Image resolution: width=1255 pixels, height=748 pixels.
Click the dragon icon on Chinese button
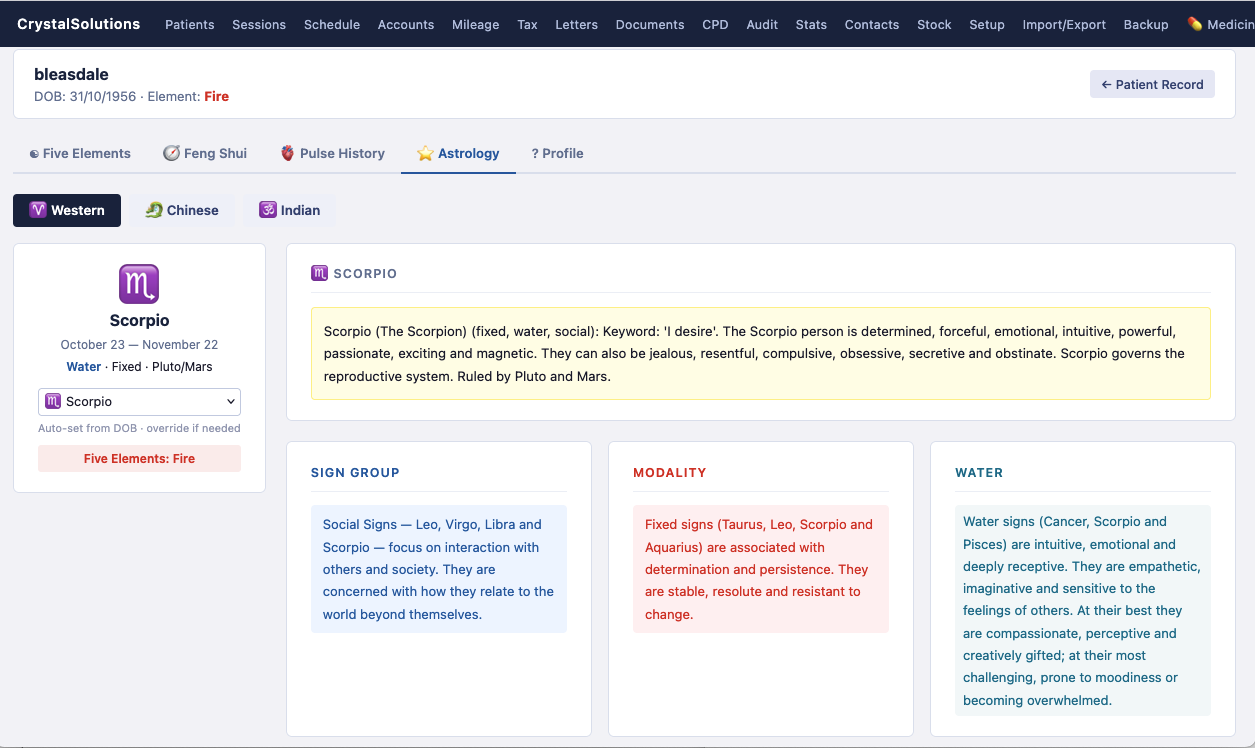pos(154,210)
